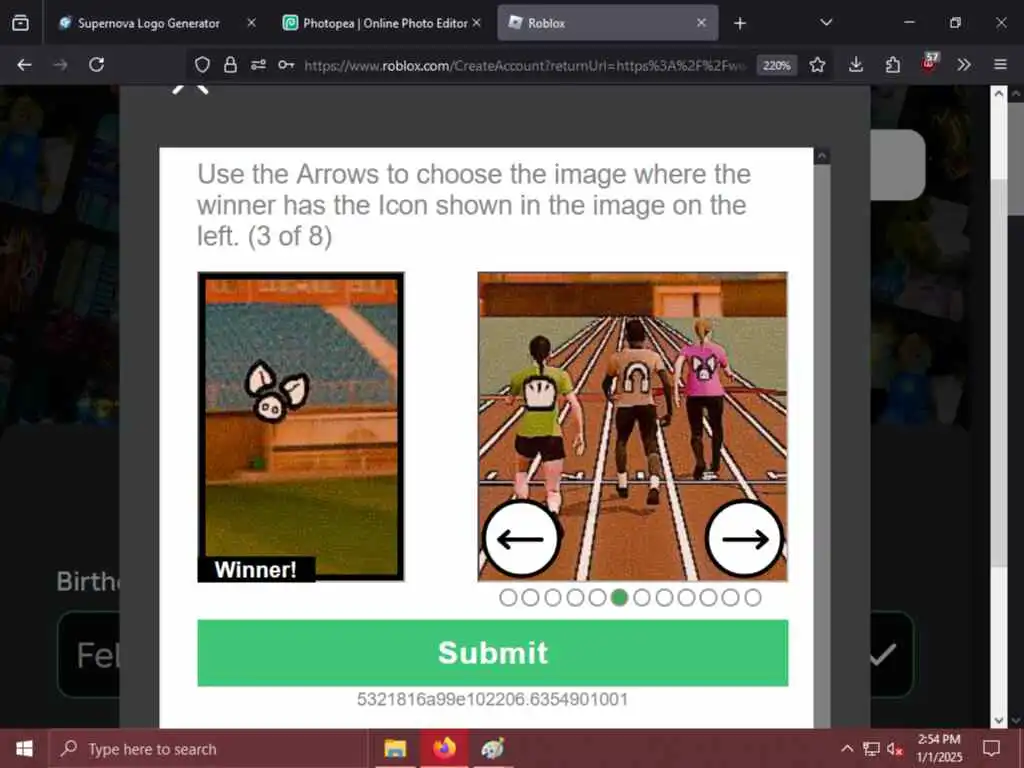Viewport: 1024px width, 768px height.
Task: Click the runners race captcha image
Action: (x=632, y=426)
